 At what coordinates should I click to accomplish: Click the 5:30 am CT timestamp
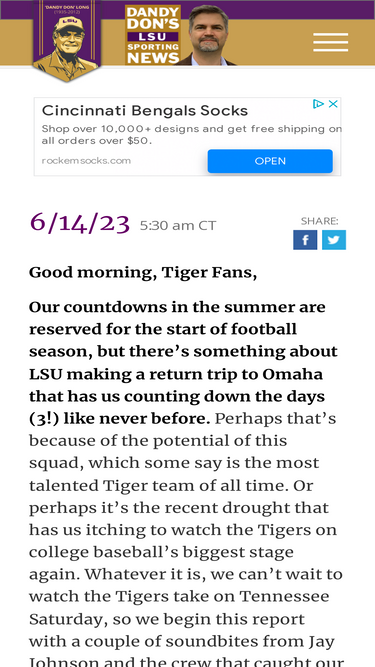pos(178,225)
